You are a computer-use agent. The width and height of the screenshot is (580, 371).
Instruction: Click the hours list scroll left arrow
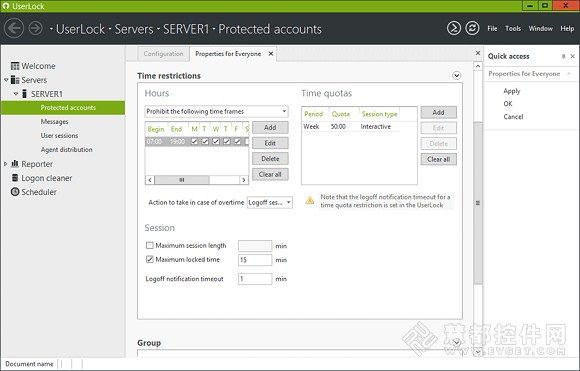(x=149, y=180)
